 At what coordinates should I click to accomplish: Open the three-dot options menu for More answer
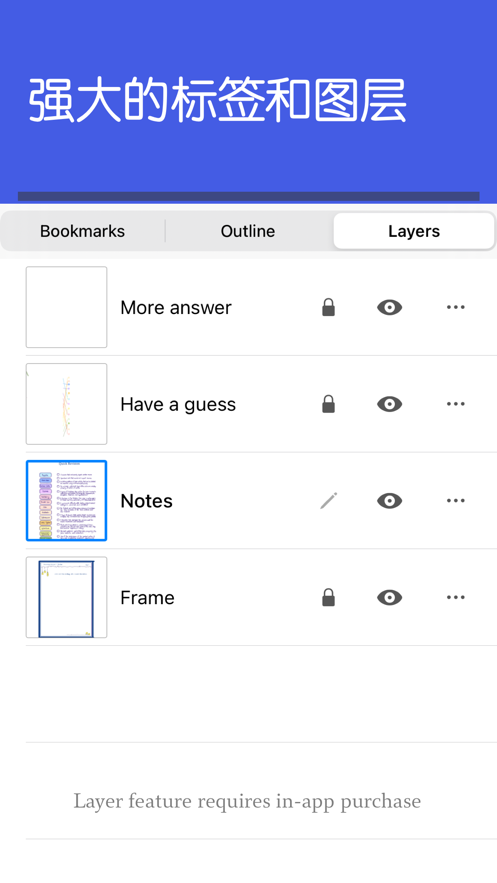pos(455,307)
